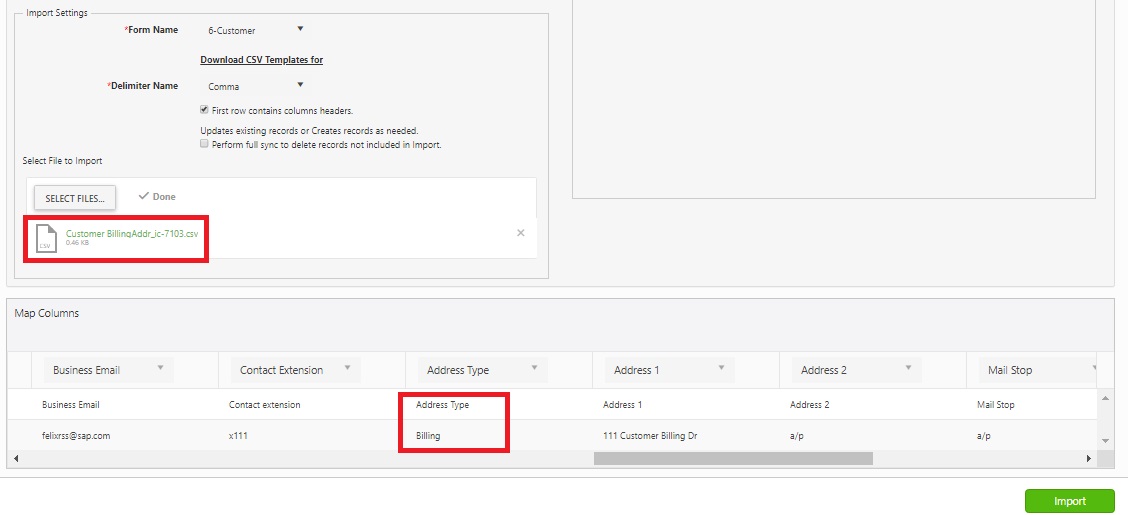1128x515 pixels.
Task: Click the horizontal scrollbar thumb in Map Columns
Action: coord(732,458)
